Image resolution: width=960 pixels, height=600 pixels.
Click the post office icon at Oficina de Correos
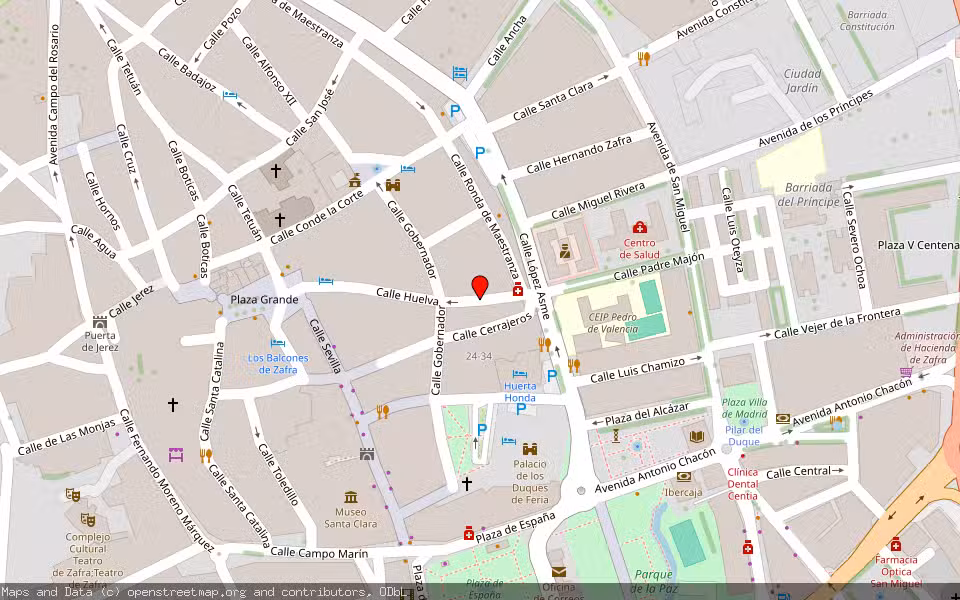tap(558, 572)
